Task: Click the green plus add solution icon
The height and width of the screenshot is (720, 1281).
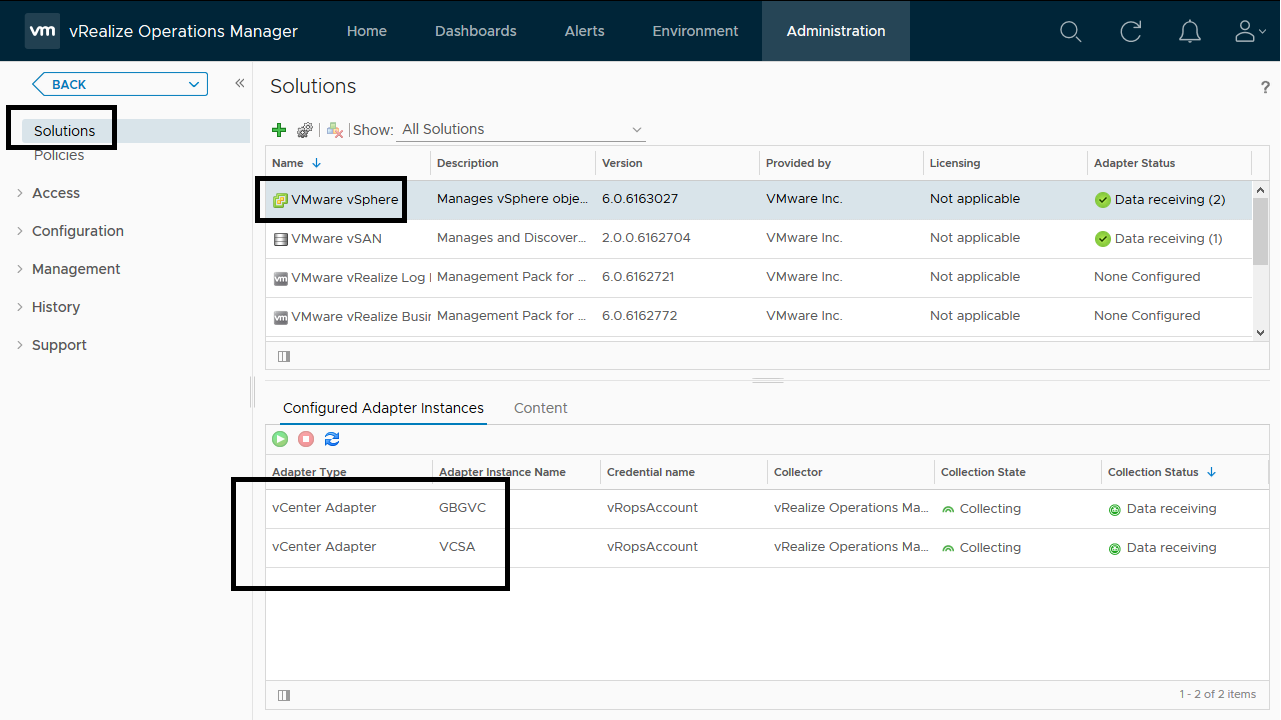Action: [x=279, y=130]
